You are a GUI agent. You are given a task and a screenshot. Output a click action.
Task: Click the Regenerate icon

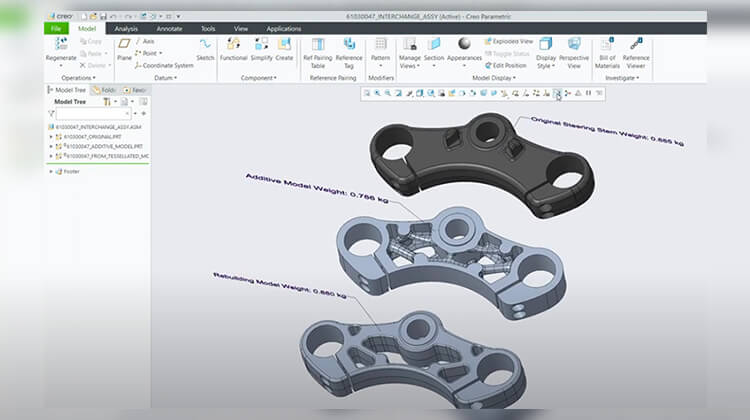pos(62,45)
